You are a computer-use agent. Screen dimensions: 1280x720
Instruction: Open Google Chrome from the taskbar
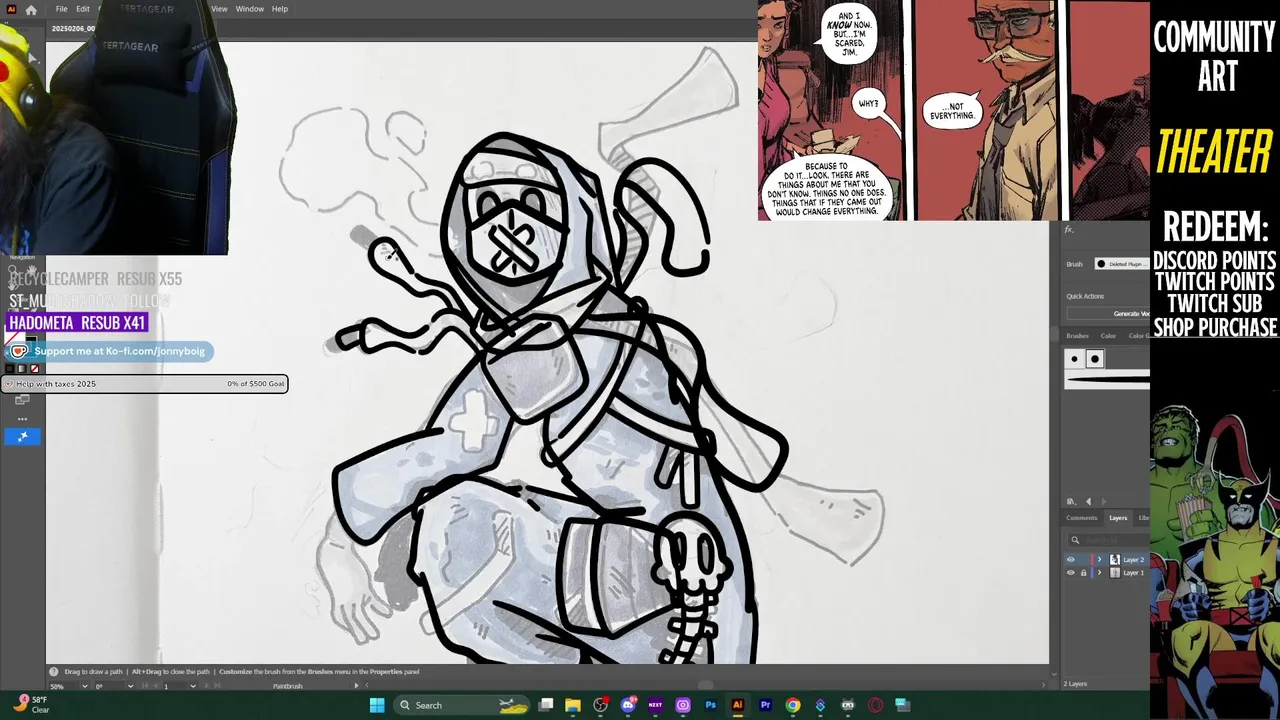point(792,705)
